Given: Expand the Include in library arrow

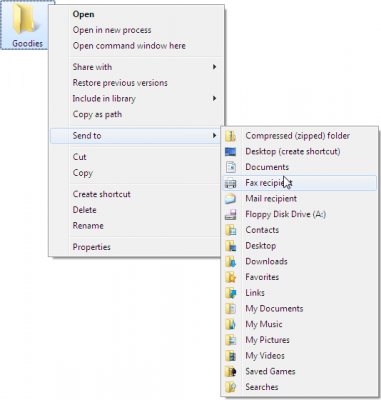Looking at the screenshot, I should (x=214, y=99).
